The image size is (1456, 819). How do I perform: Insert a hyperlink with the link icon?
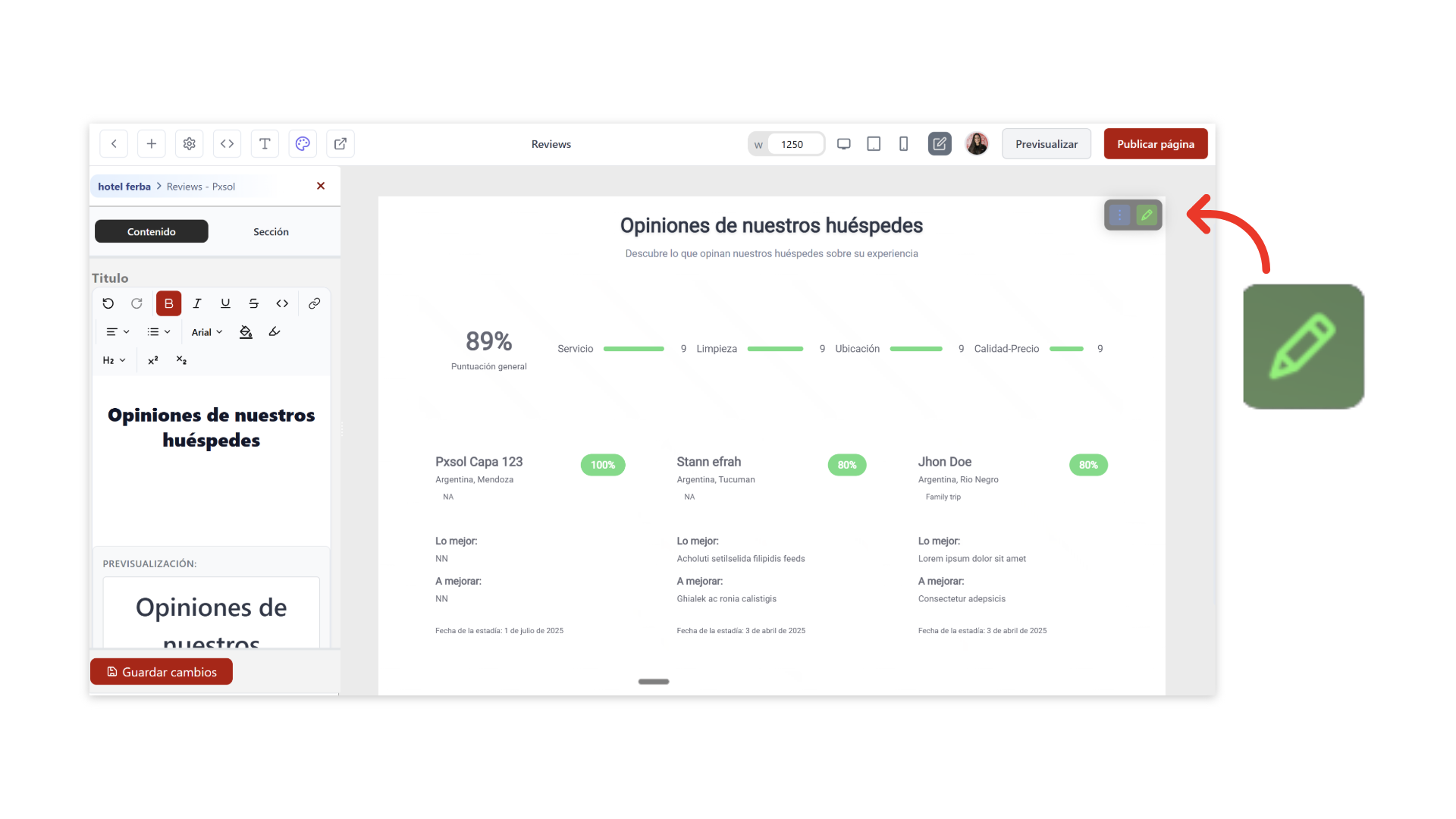[x=314, y=303]
